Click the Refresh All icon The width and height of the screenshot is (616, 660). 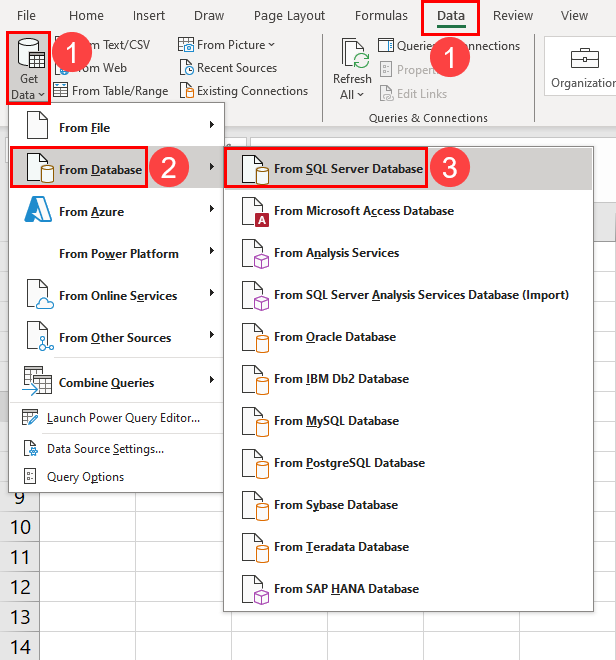point(355,53)
